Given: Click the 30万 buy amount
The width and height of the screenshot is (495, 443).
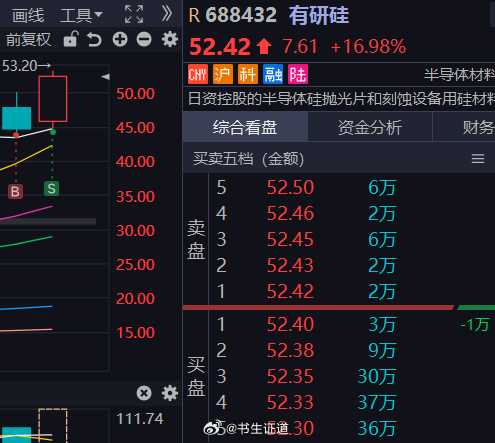Looking at the screenshot, I should (x=377, y=376).
